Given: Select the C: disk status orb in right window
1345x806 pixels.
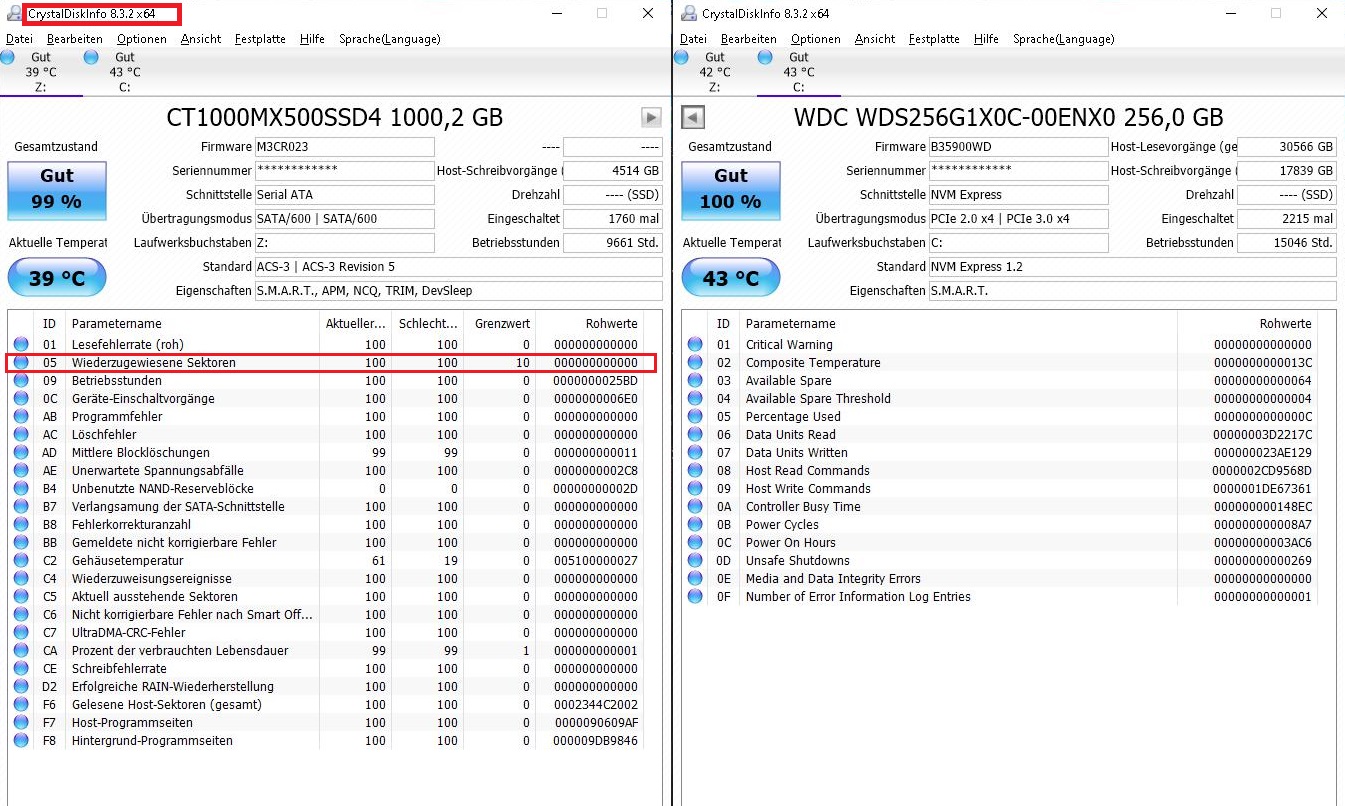Looking at the screenshot, I should pos(766,58).
